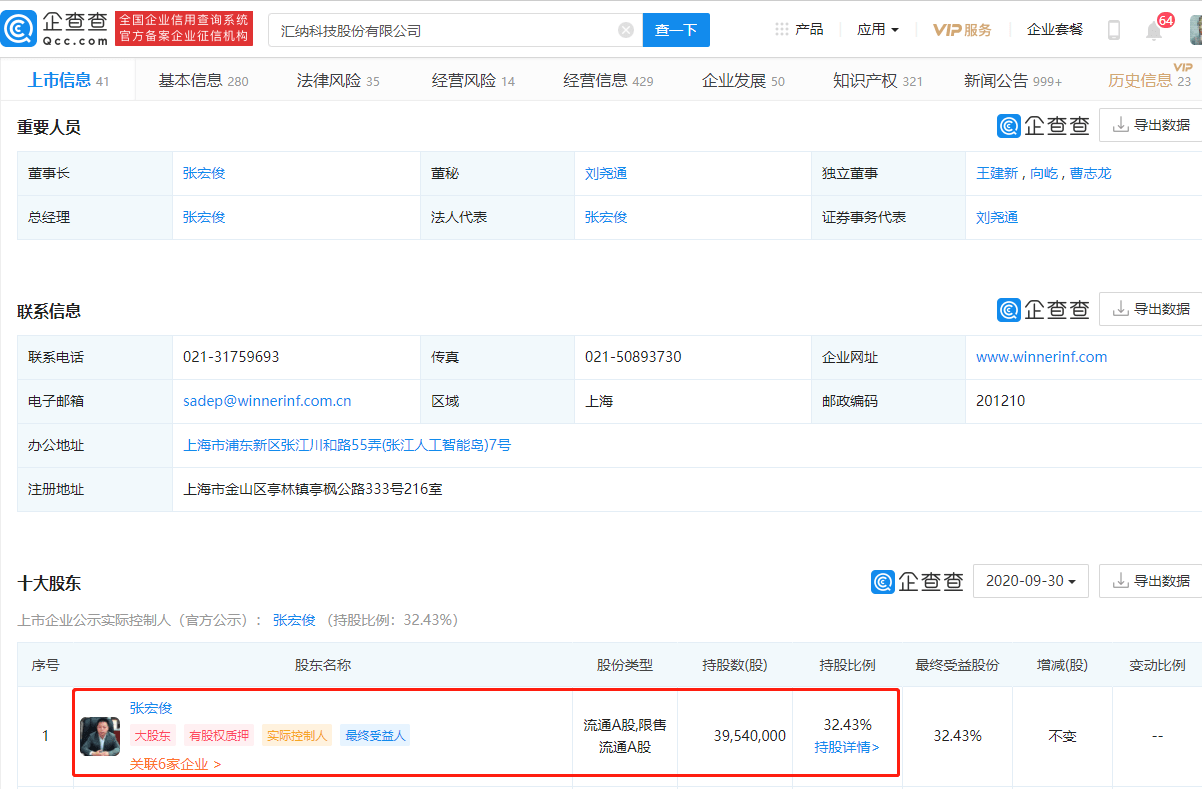Open the nine-dot products grid icon
Screen dimensions: 1202x789
click(x=781, y=28)
